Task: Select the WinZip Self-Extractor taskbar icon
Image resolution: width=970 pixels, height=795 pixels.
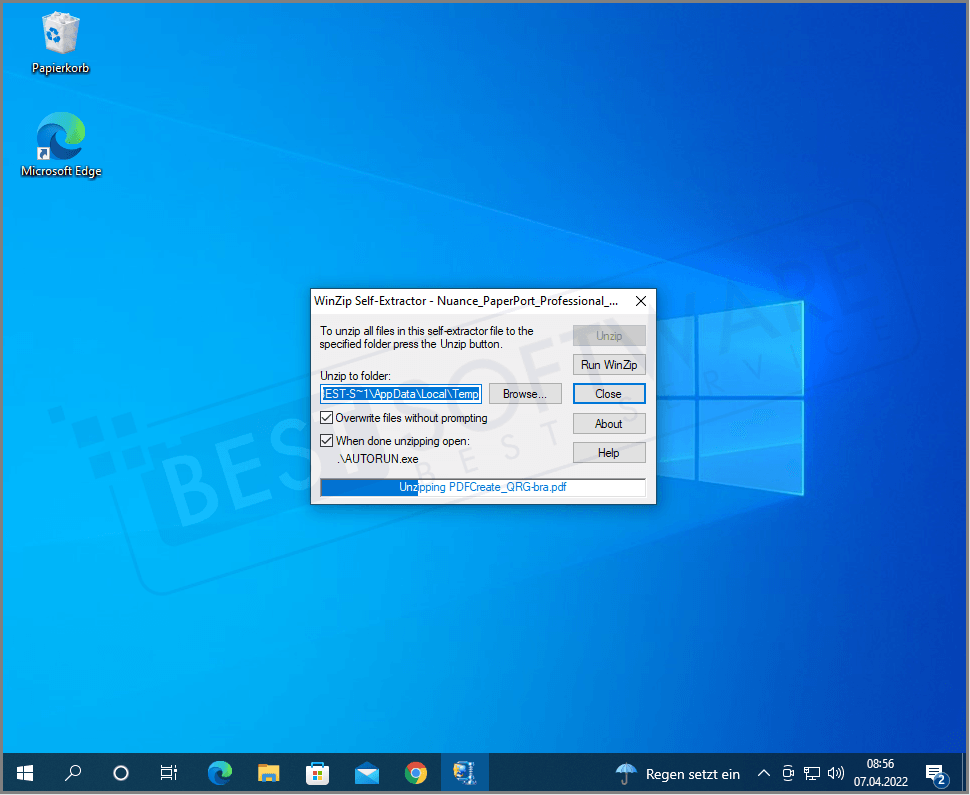Action: point(464,772)
